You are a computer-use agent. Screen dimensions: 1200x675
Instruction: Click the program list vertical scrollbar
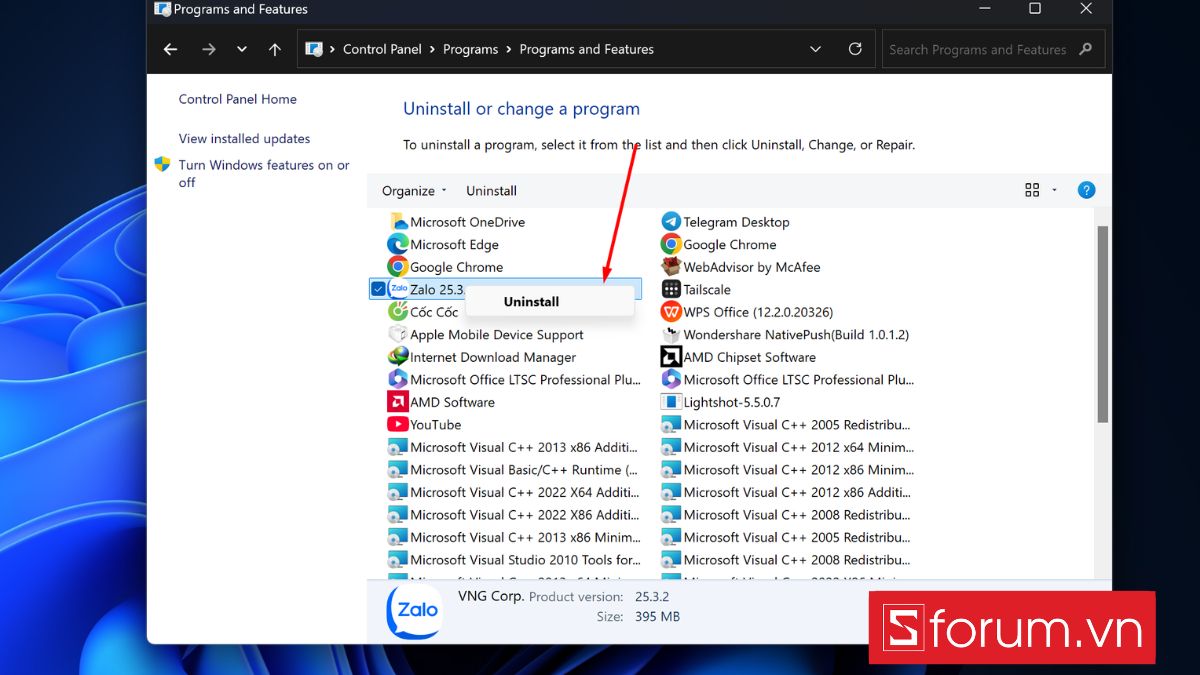[1102, 322]
